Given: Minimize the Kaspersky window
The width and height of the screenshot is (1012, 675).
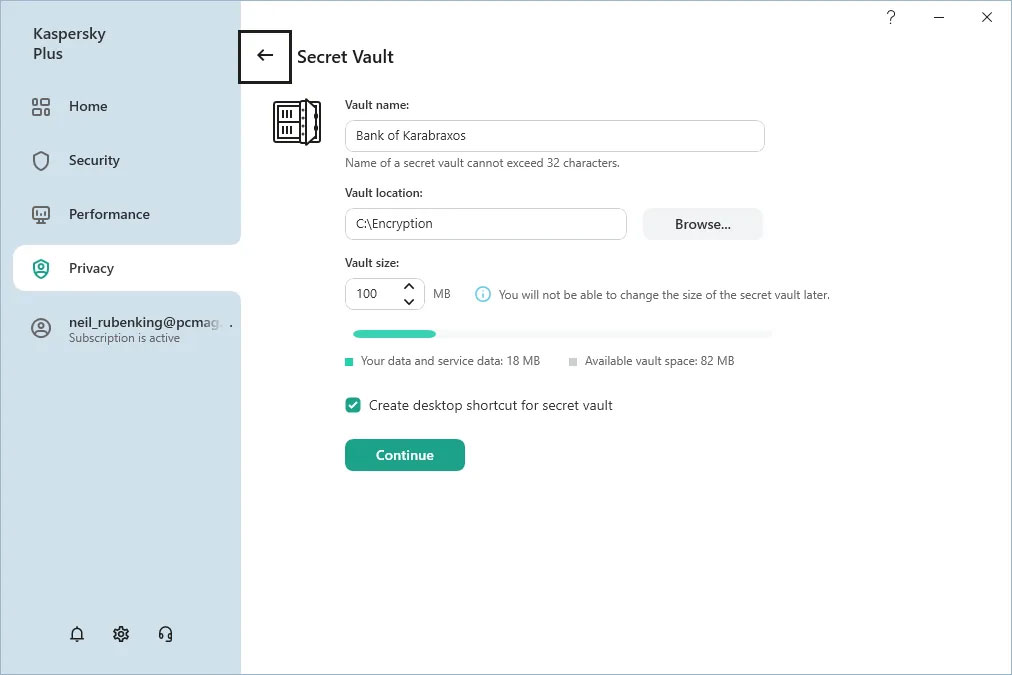Looking at the screenshot, I should [x=939, y=17].
